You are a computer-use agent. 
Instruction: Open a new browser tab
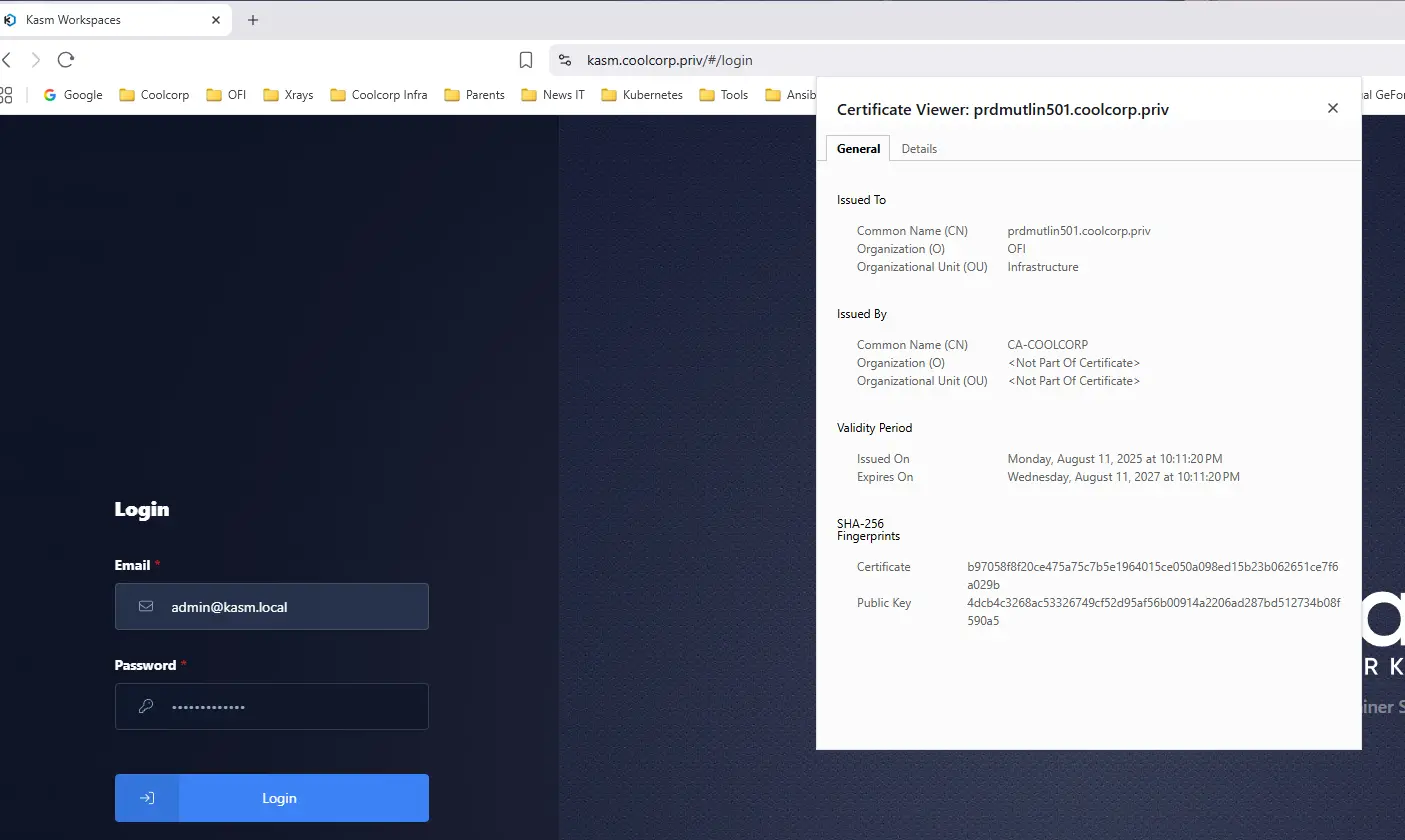(x=253, y=20)
